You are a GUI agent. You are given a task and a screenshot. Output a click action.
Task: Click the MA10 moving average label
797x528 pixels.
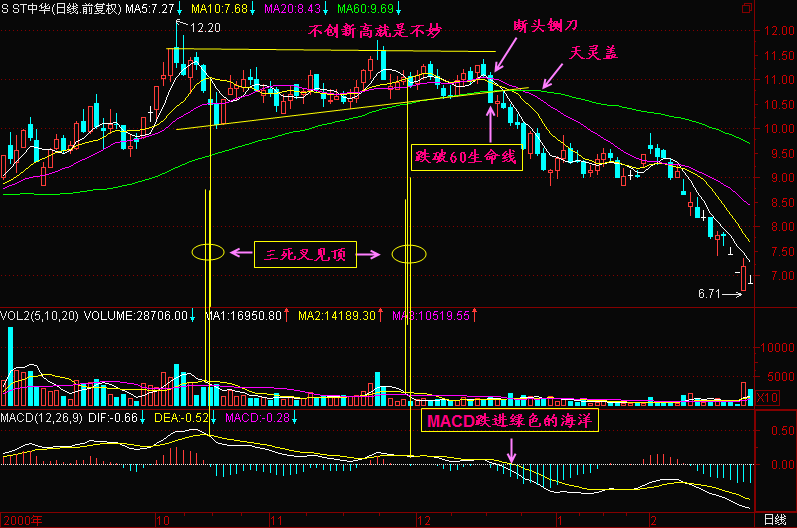216,8
